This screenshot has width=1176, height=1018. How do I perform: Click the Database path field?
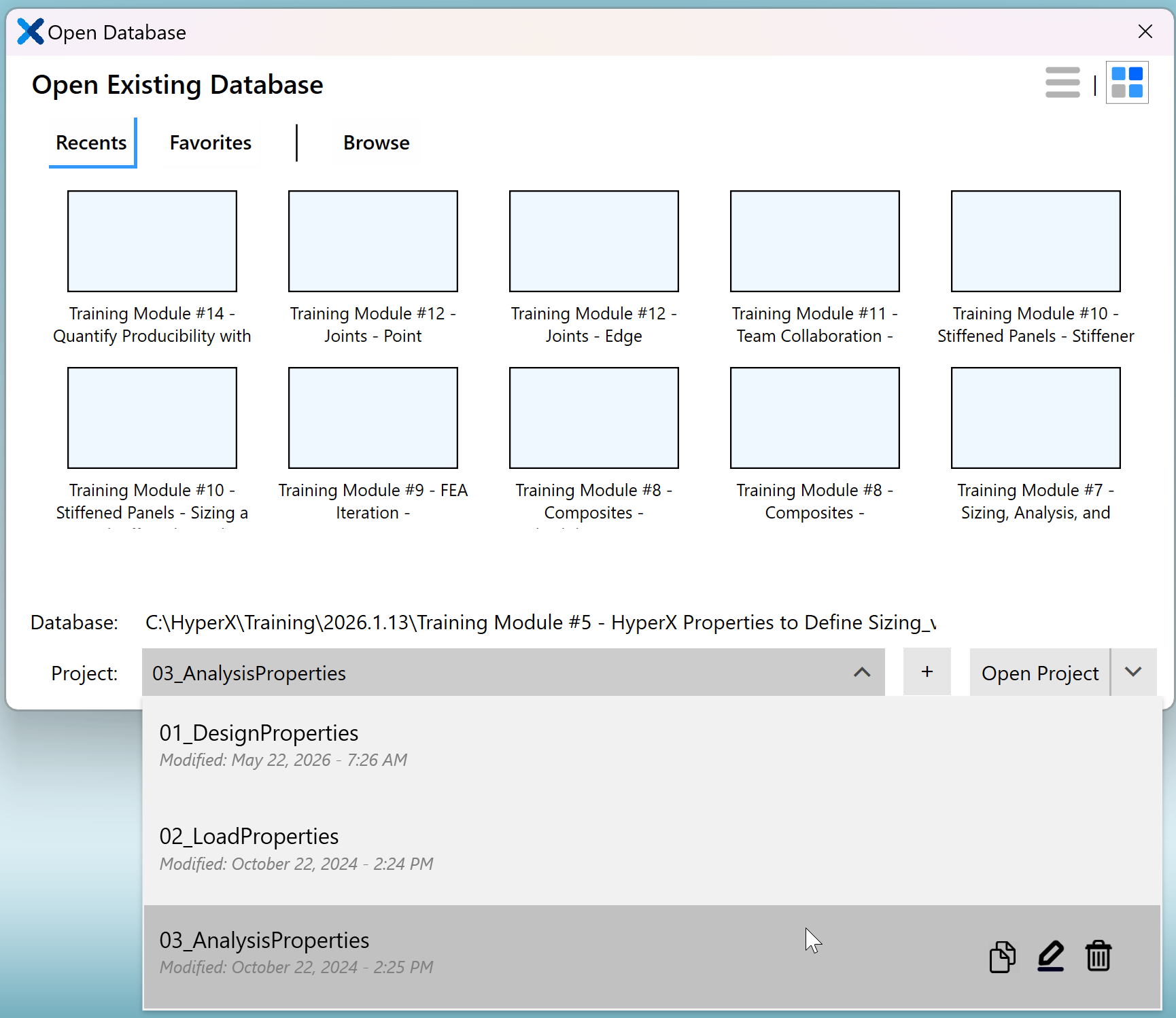click(540, 622)
